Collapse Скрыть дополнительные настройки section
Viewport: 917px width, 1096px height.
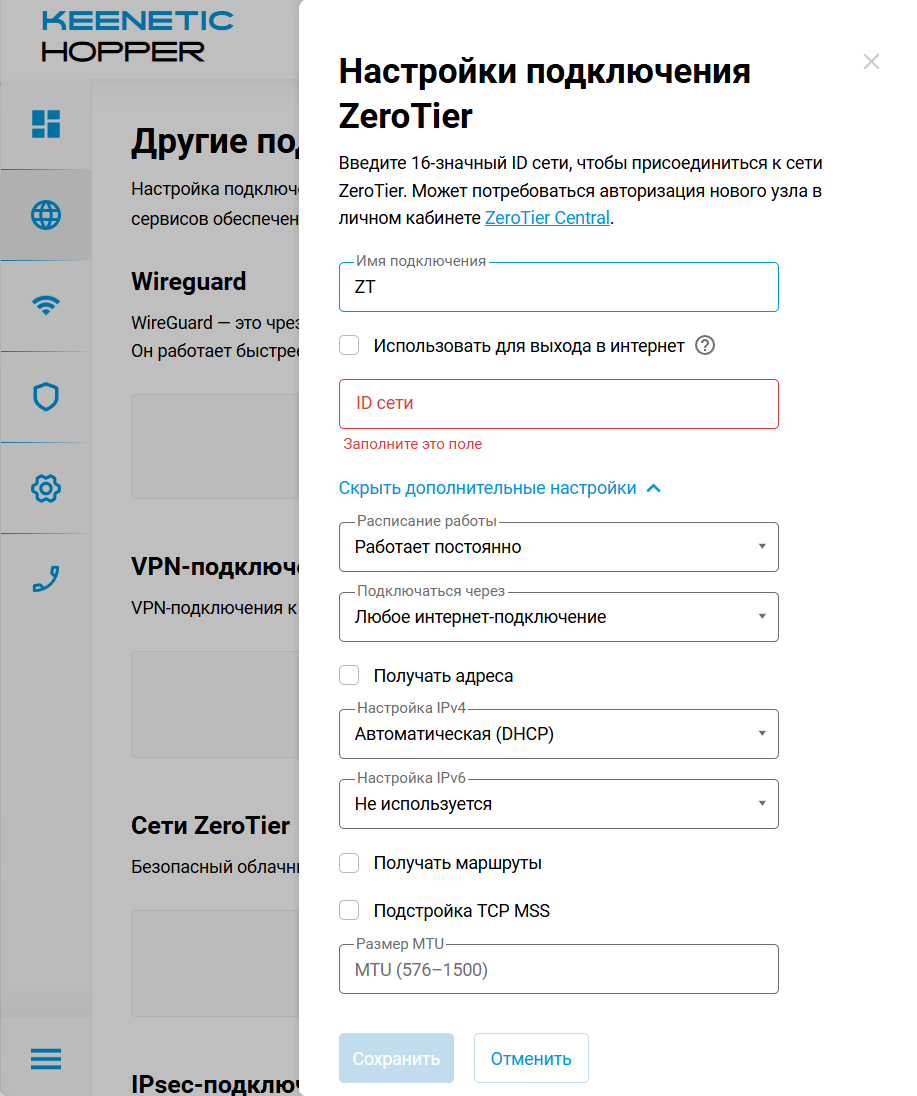pyautogui.click(x=500, y=488)
